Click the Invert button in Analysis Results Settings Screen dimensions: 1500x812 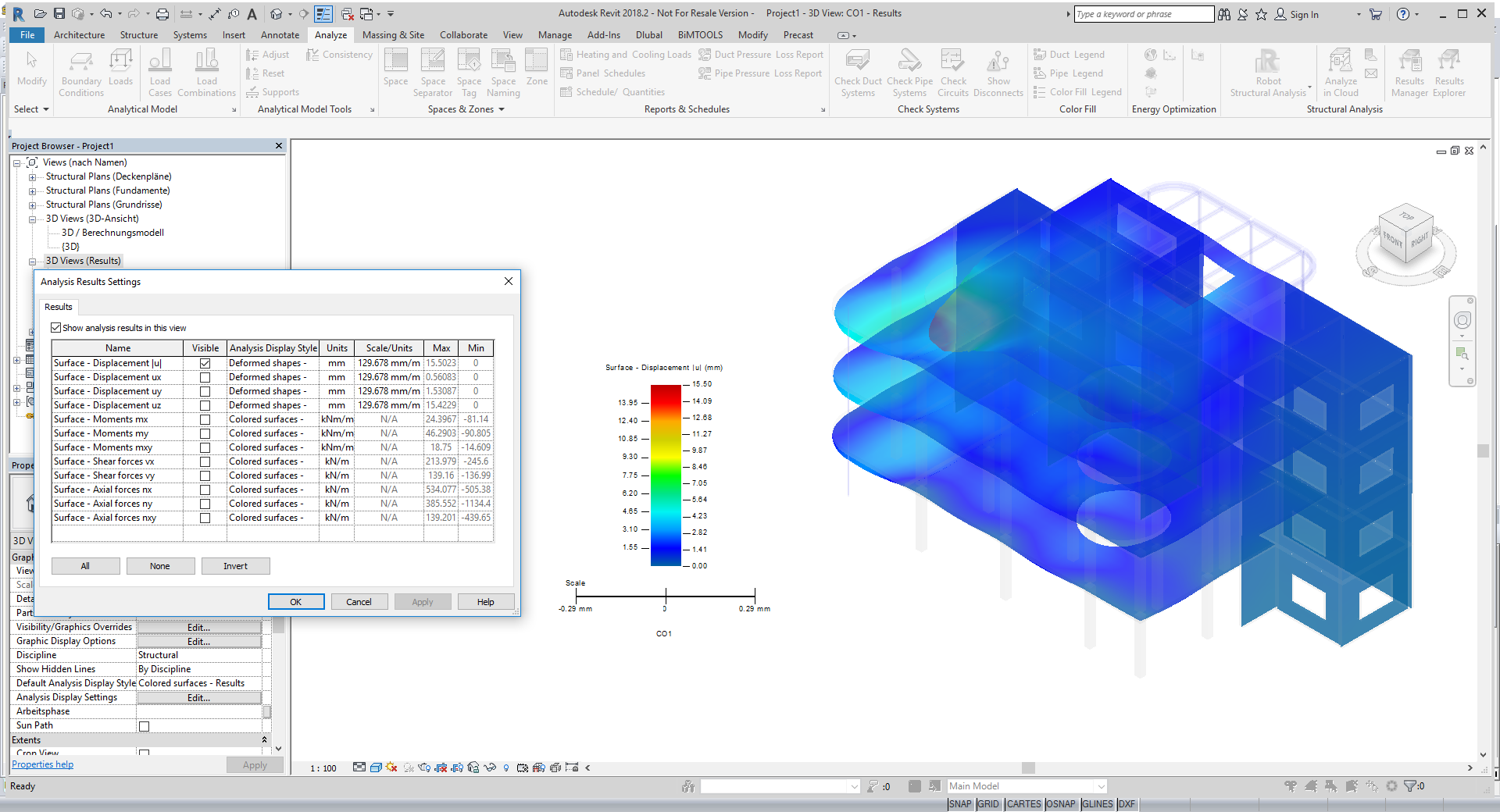tap(235, 565)
